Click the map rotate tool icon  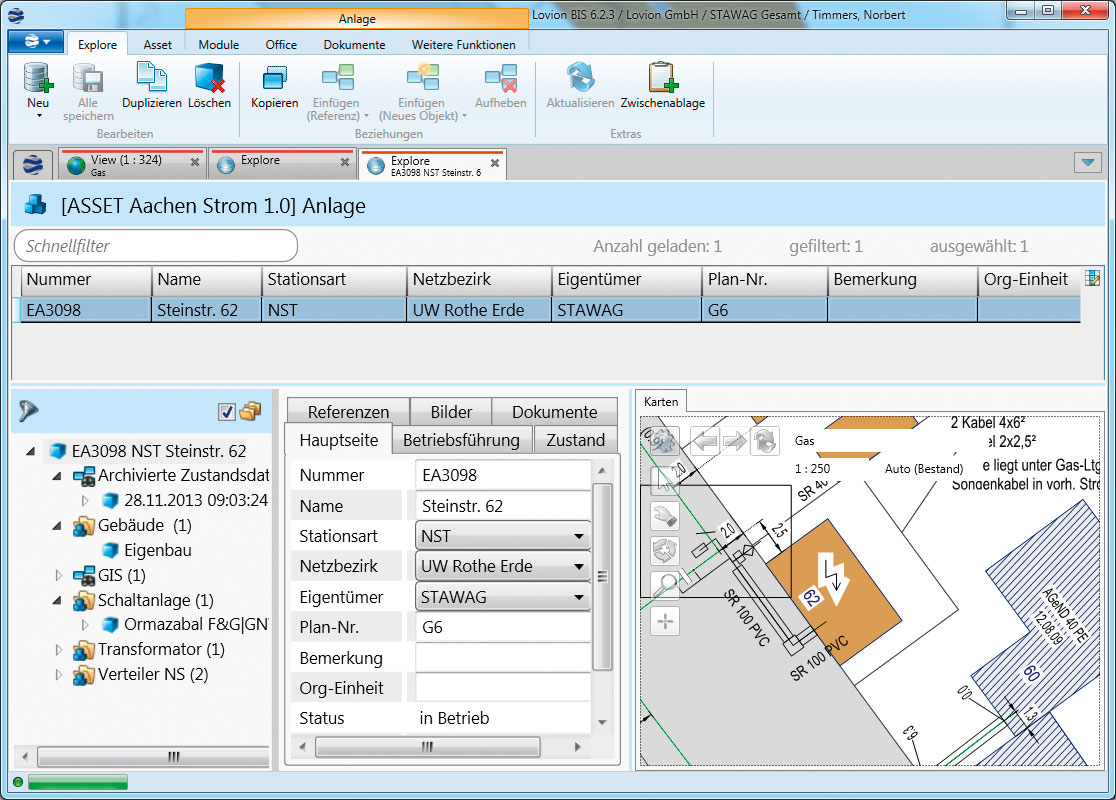665,550
